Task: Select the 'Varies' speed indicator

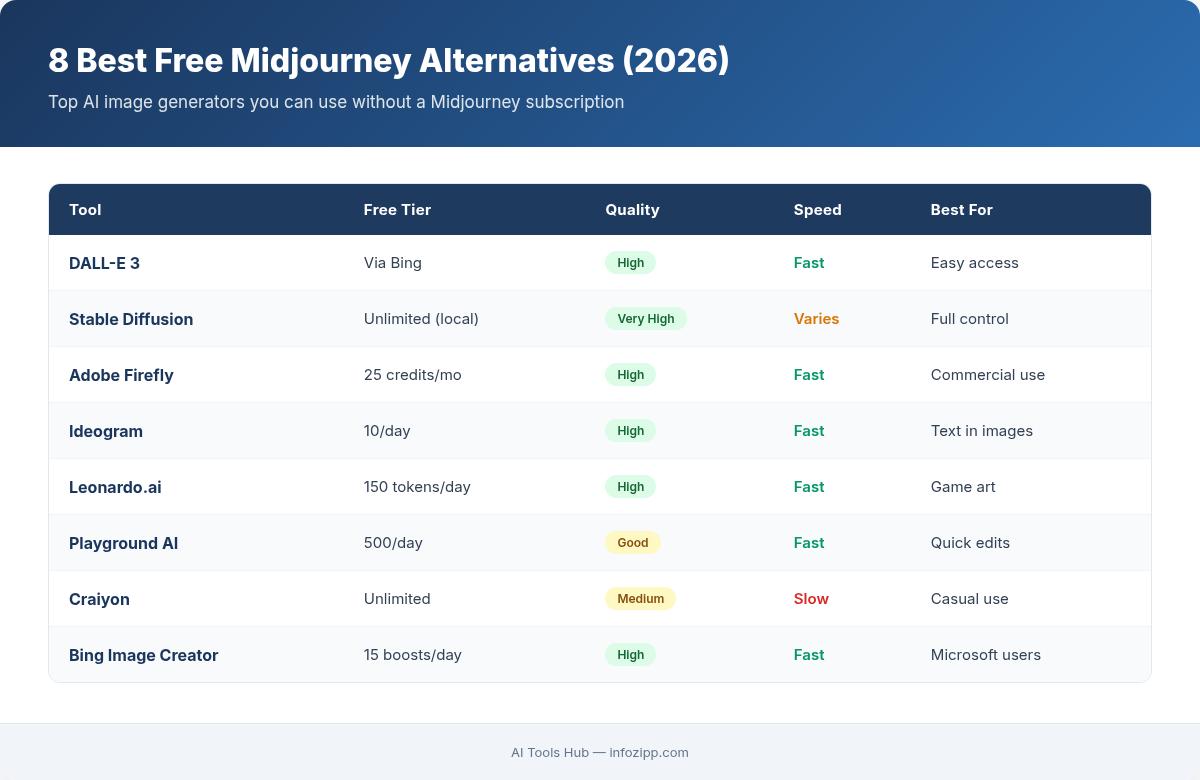Action: (816, 318)
